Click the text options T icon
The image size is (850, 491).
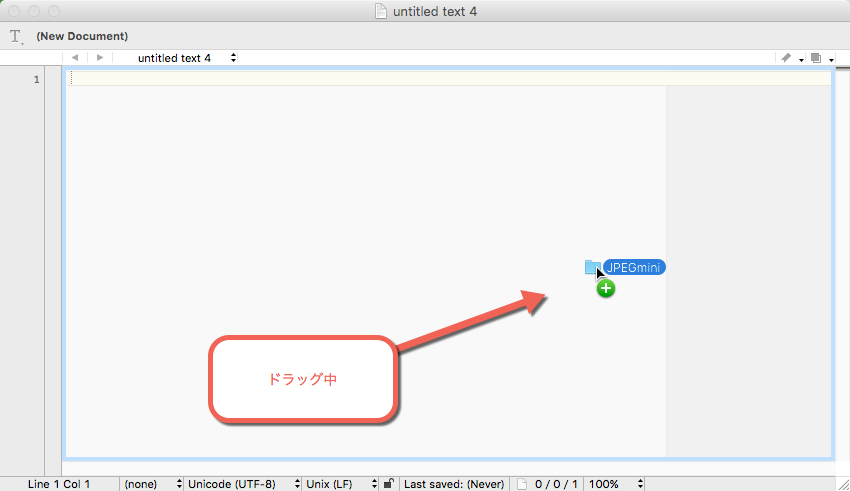point(16,36)
